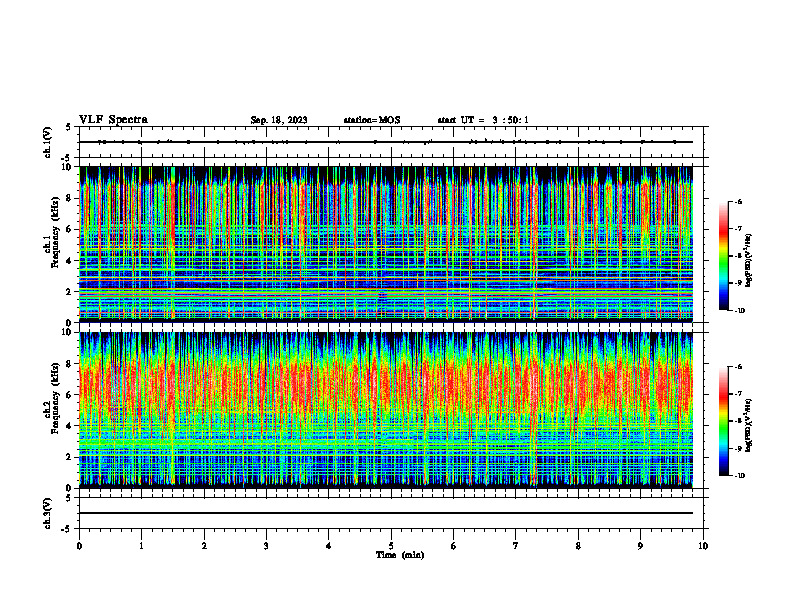
Task: Click the ch.3 flat voltage trace
Action: click(x=386, y=513)
